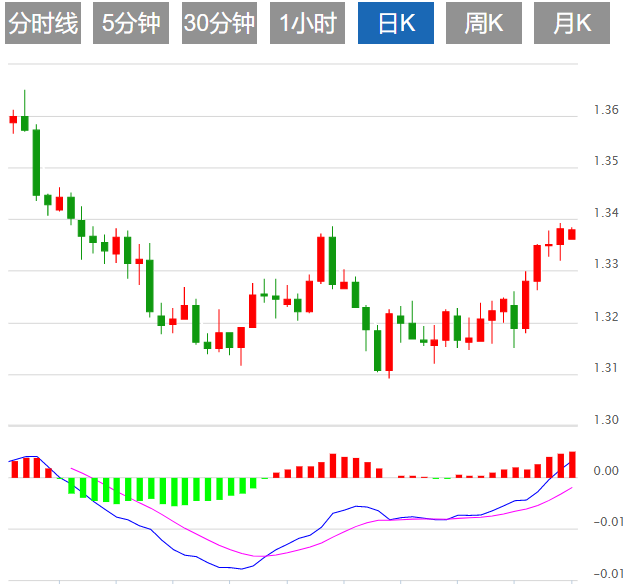Click the tallest red MACD bar at far right
The image size is (631, 584).
[572, 464]
